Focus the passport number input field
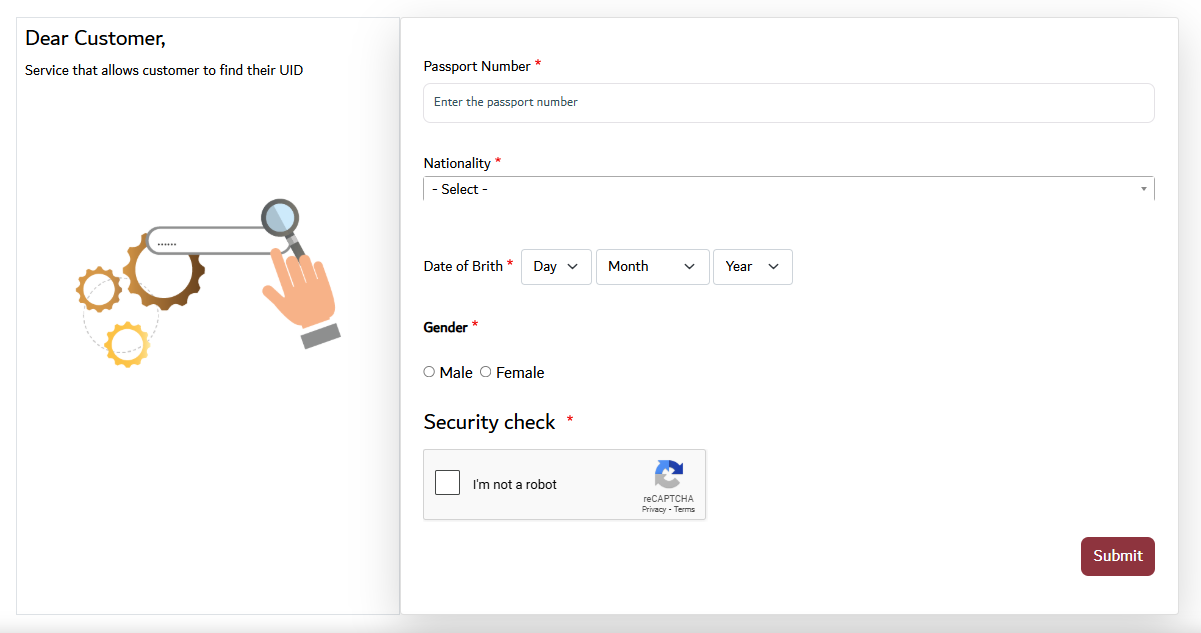The width and height of the screenshot is (1201, 633). point(788,103)
